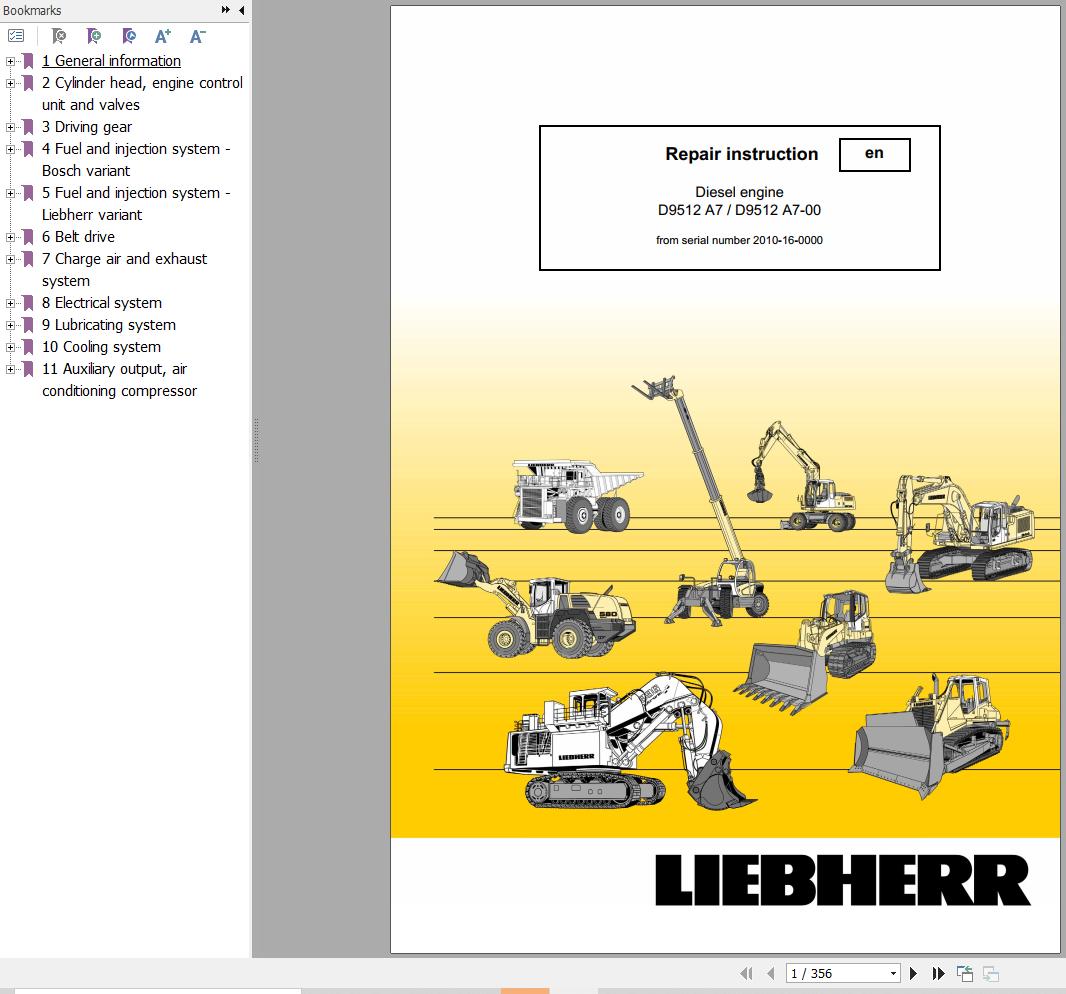The height and width of the screenshot is (994, 1066).
Task: Jump to the 6 Belt drive bookmark
Action: tap(78, 237)
